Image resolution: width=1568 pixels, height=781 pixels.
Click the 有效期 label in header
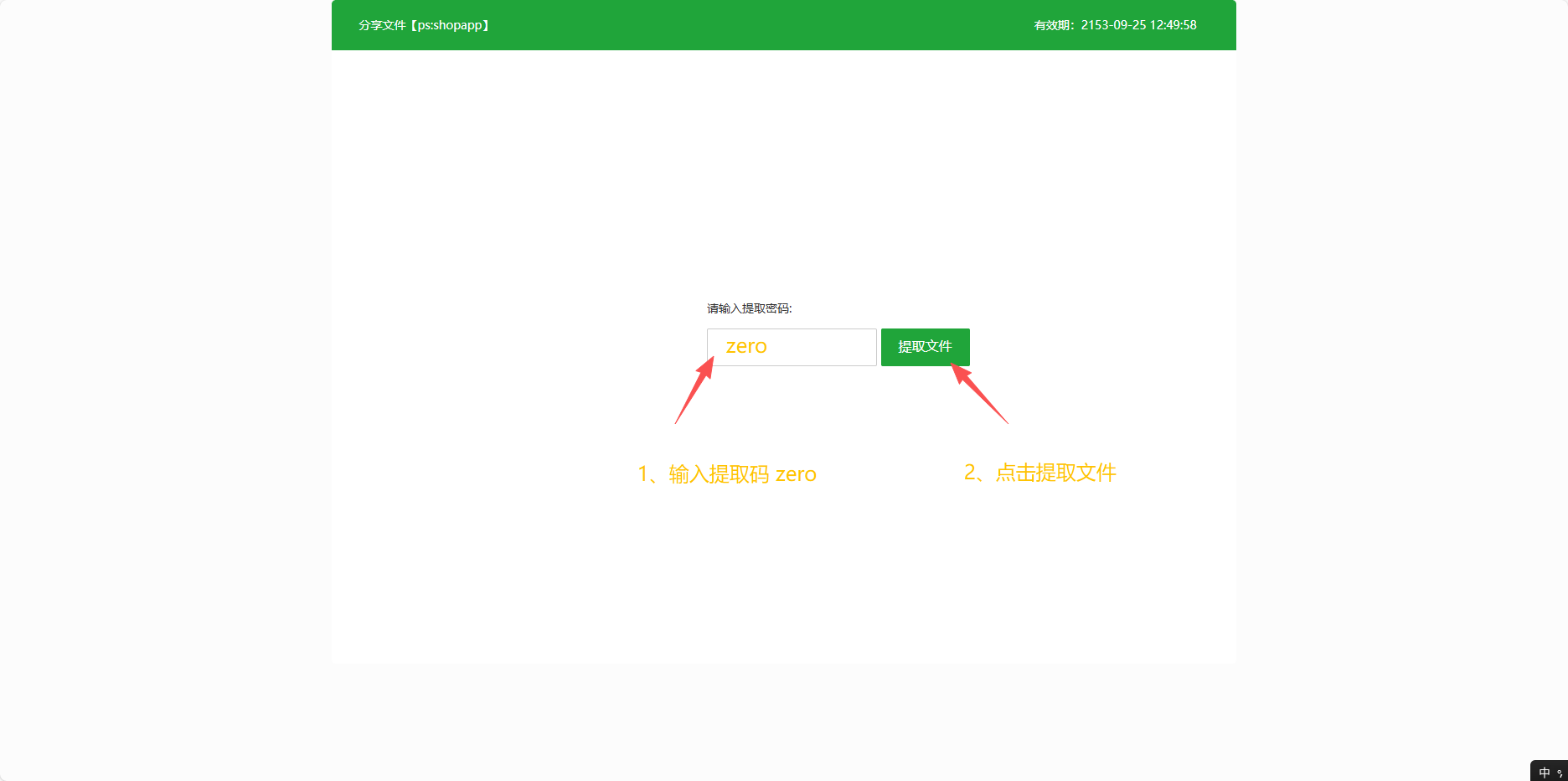(x=1053, y=25)
